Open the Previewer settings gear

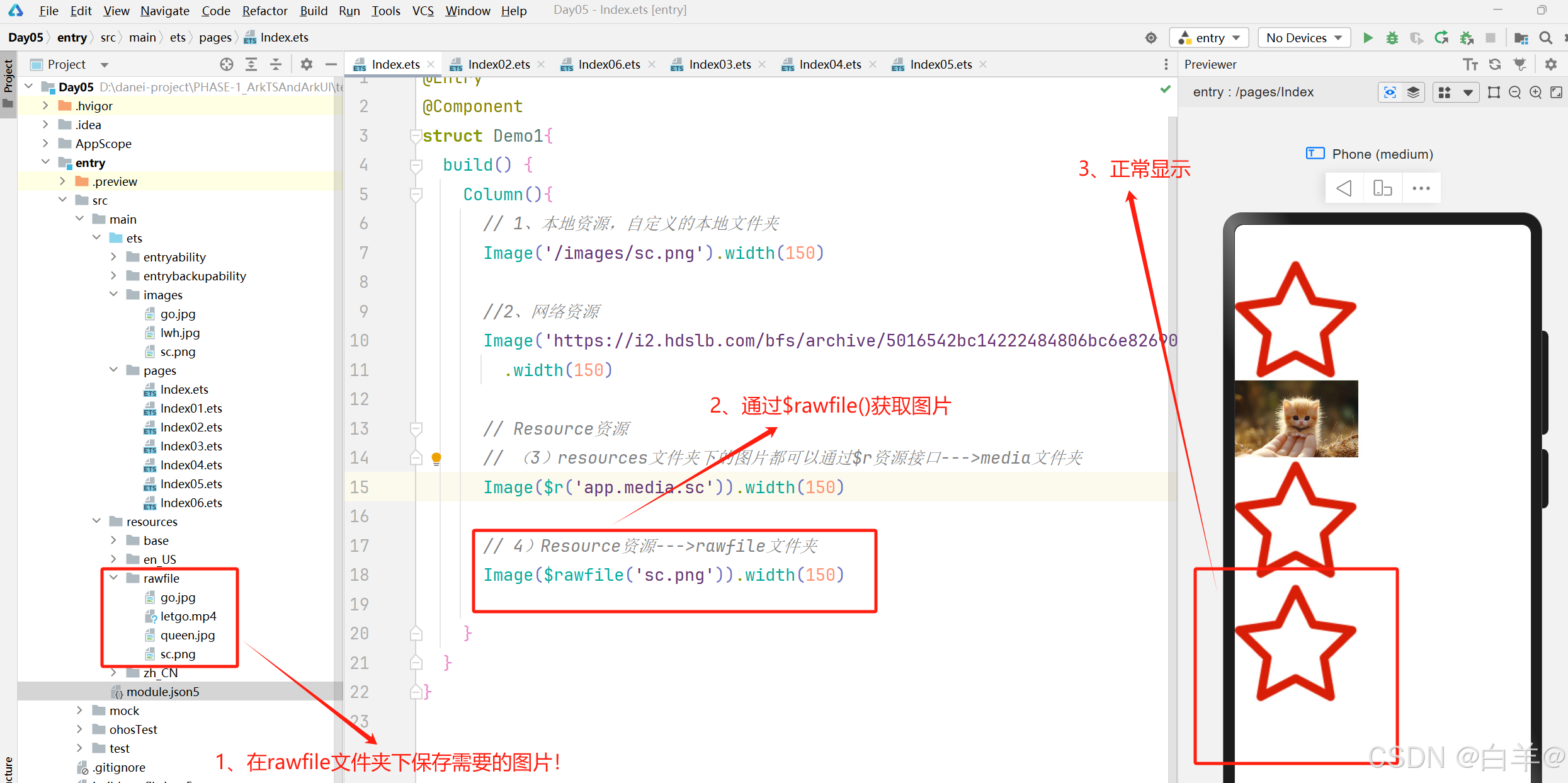[1551, 64]
